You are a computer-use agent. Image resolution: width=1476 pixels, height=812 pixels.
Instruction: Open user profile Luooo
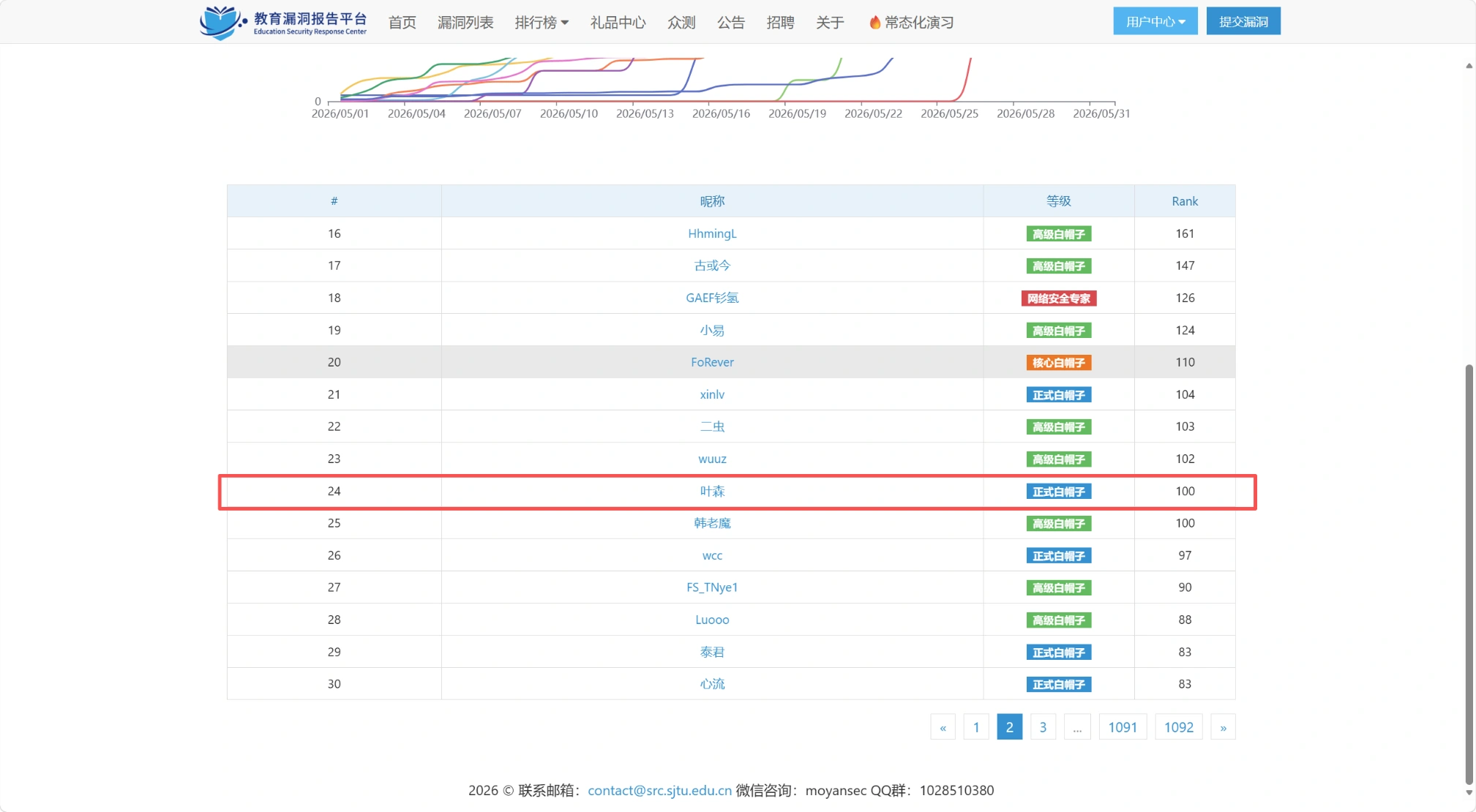pos(712,620)
